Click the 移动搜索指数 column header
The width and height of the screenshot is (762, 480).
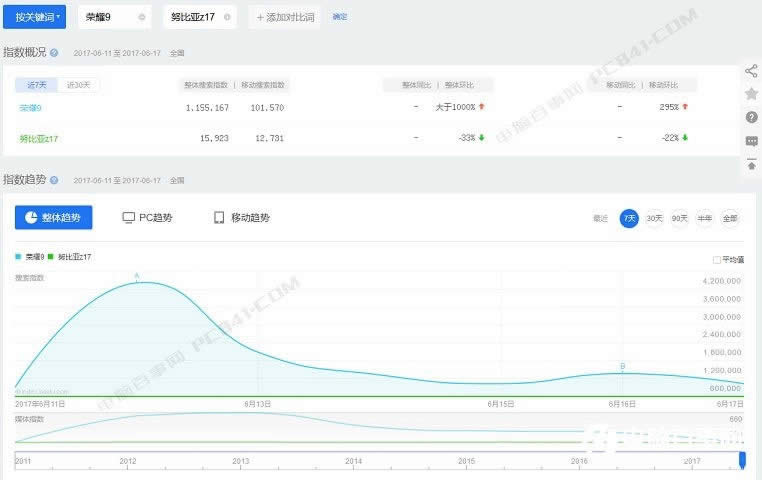click(263, 85)
